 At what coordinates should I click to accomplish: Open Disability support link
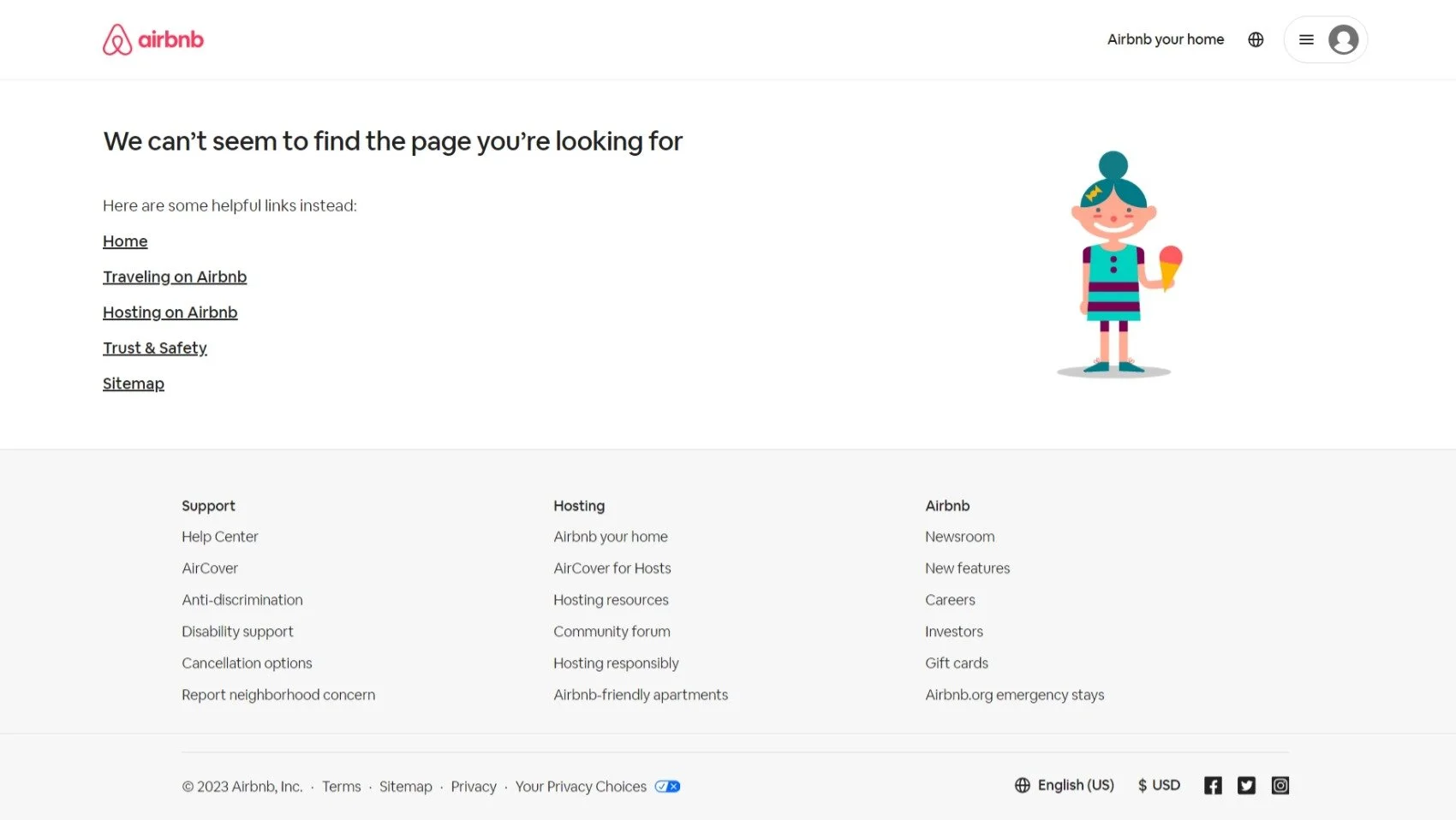point(237,632)
